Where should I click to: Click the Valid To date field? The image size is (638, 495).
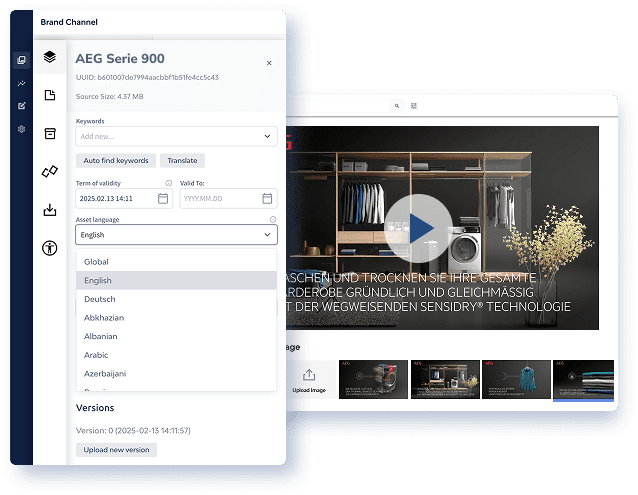pyautogui.click(x=228, y=198)
